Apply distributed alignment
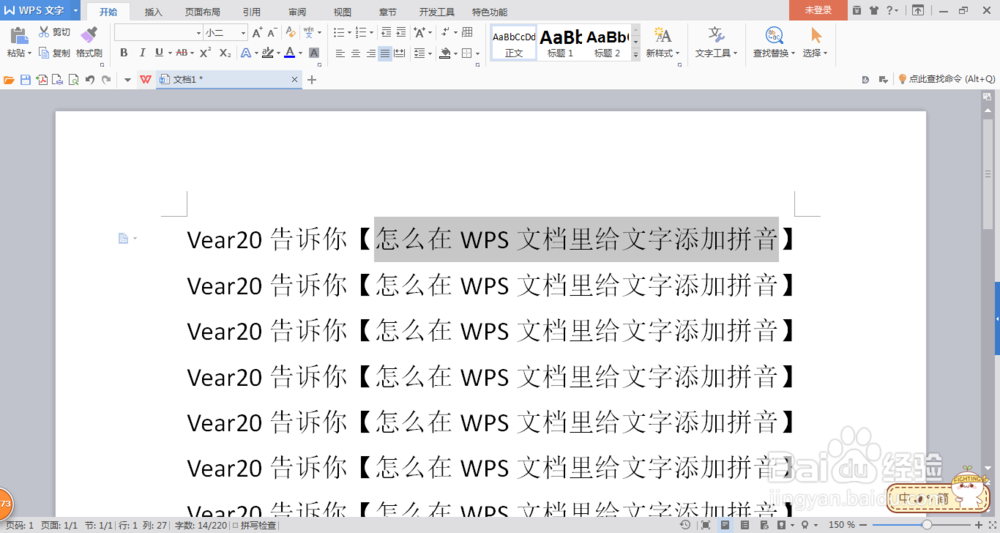 [x=400, y=54]
